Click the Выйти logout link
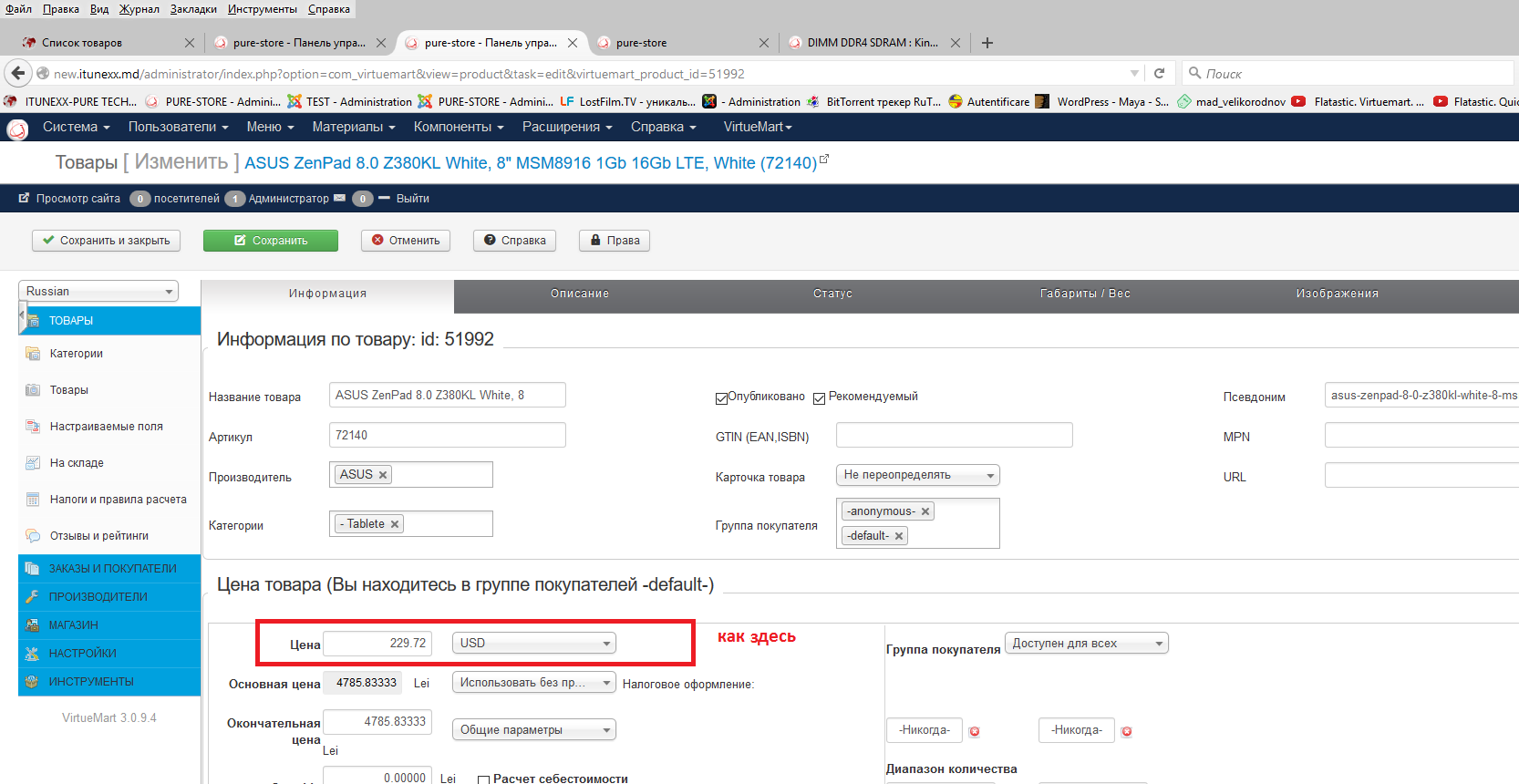This screenshot has width=1519, height=784. click(x=413, y=199)
